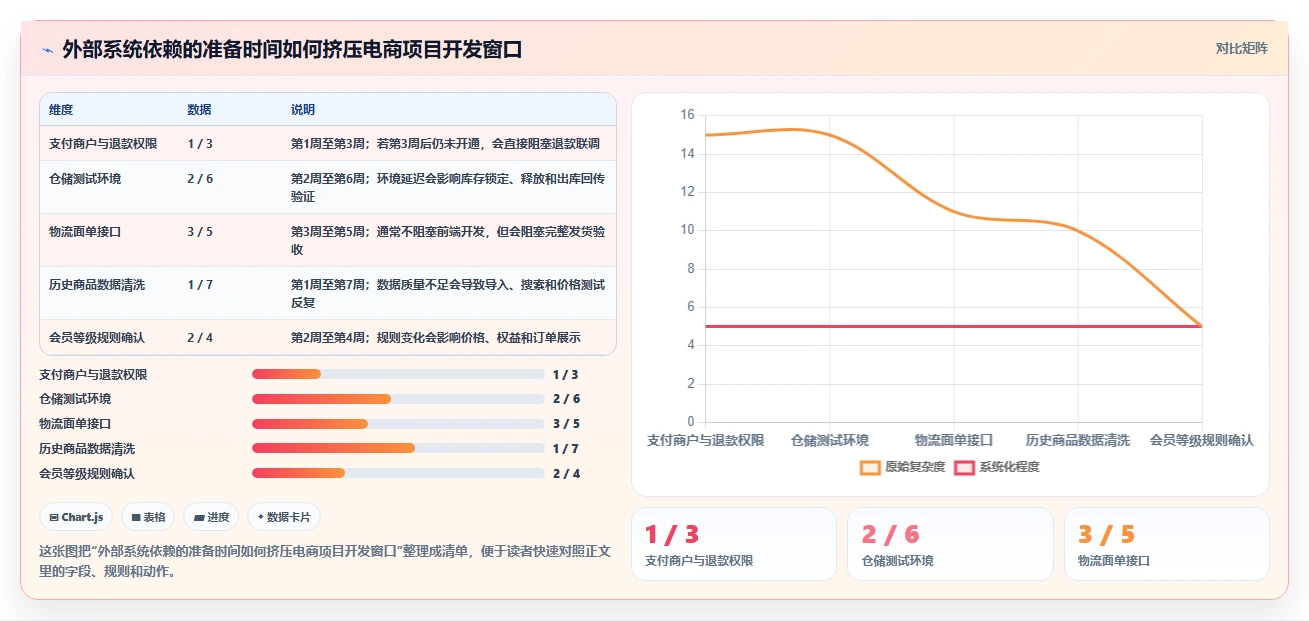Click the 仓储测试环境 progress row label
This screenshot has height=621, width=1309.
point(75,398)
